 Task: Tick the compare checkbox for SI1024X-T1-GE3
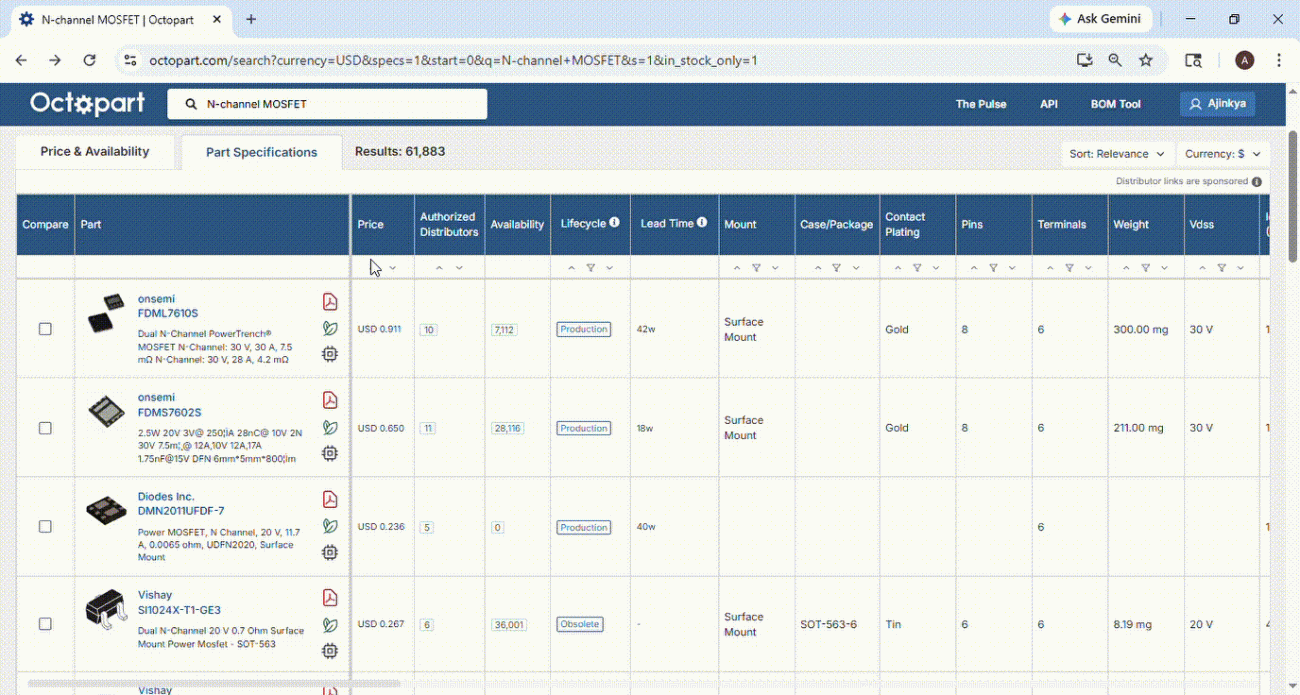click(x=45, y=624)
